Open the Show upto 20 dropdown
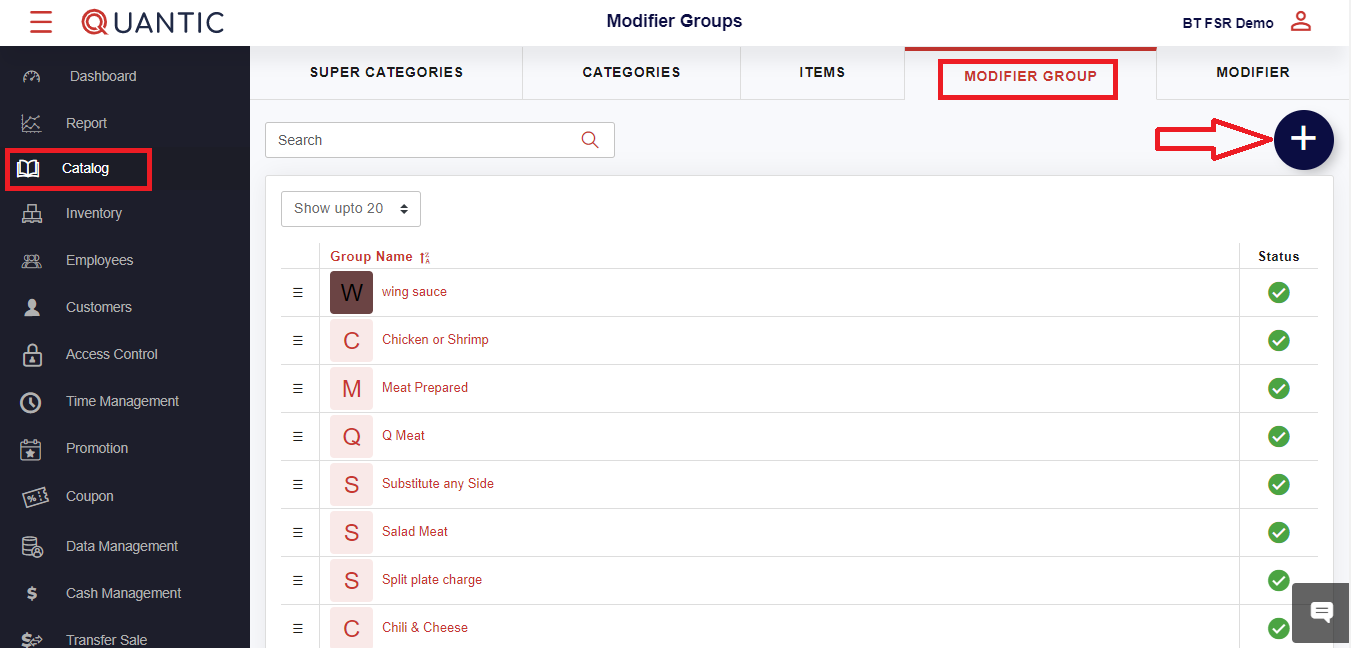 pyautogui.click(x=351, y=209)
